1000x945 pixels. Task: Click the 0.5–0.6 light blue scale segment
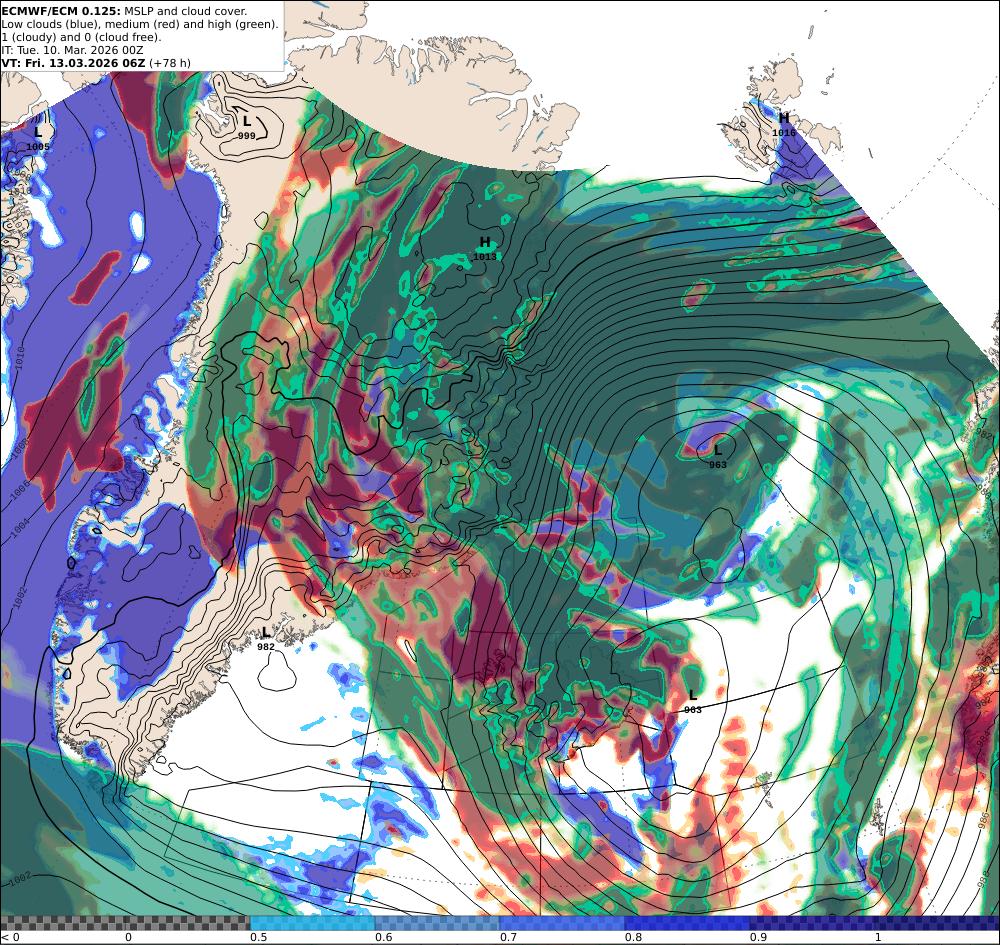coord(312,923)
